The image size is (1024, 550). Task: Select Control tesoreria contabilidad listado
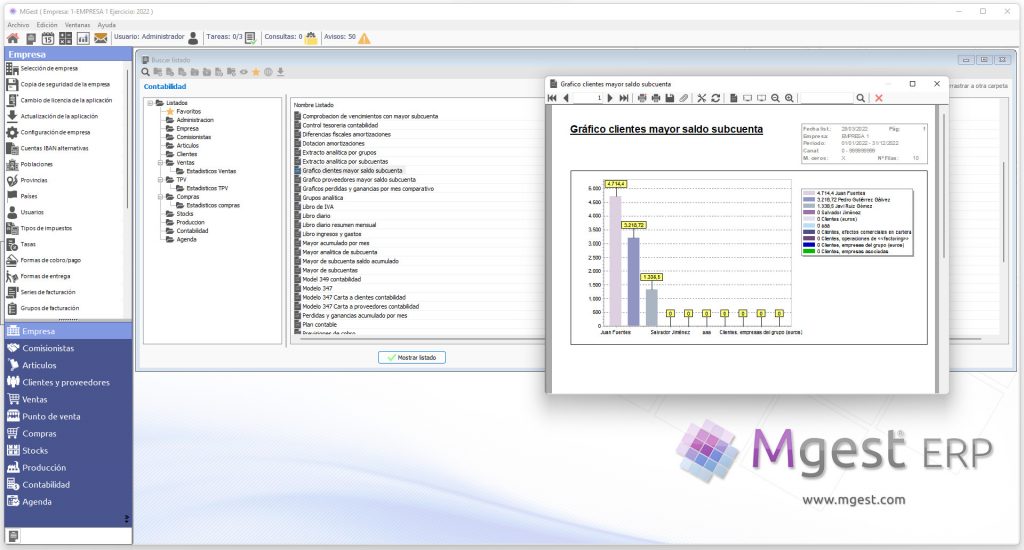coord(340,125)
